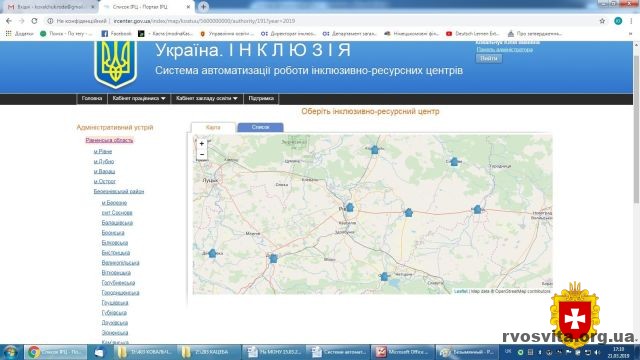
Task: Expand Кабінет працівника dropdown menu
Action: click(x=139, y=98)
